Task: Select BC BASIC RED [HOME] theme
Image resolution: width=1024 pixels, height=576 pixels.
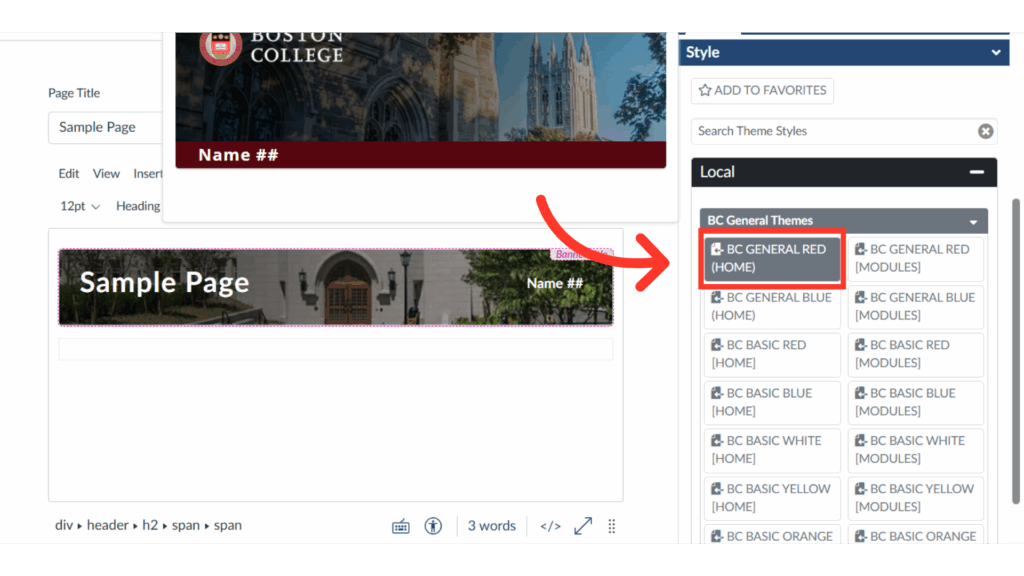Action: tap(772, 354)
